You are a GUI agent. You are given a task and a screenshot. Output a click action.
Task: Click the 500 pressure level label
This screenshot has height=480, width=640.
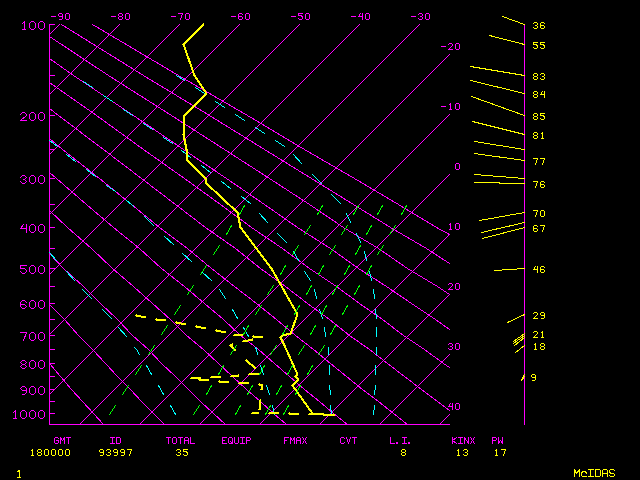click(33, 270)
